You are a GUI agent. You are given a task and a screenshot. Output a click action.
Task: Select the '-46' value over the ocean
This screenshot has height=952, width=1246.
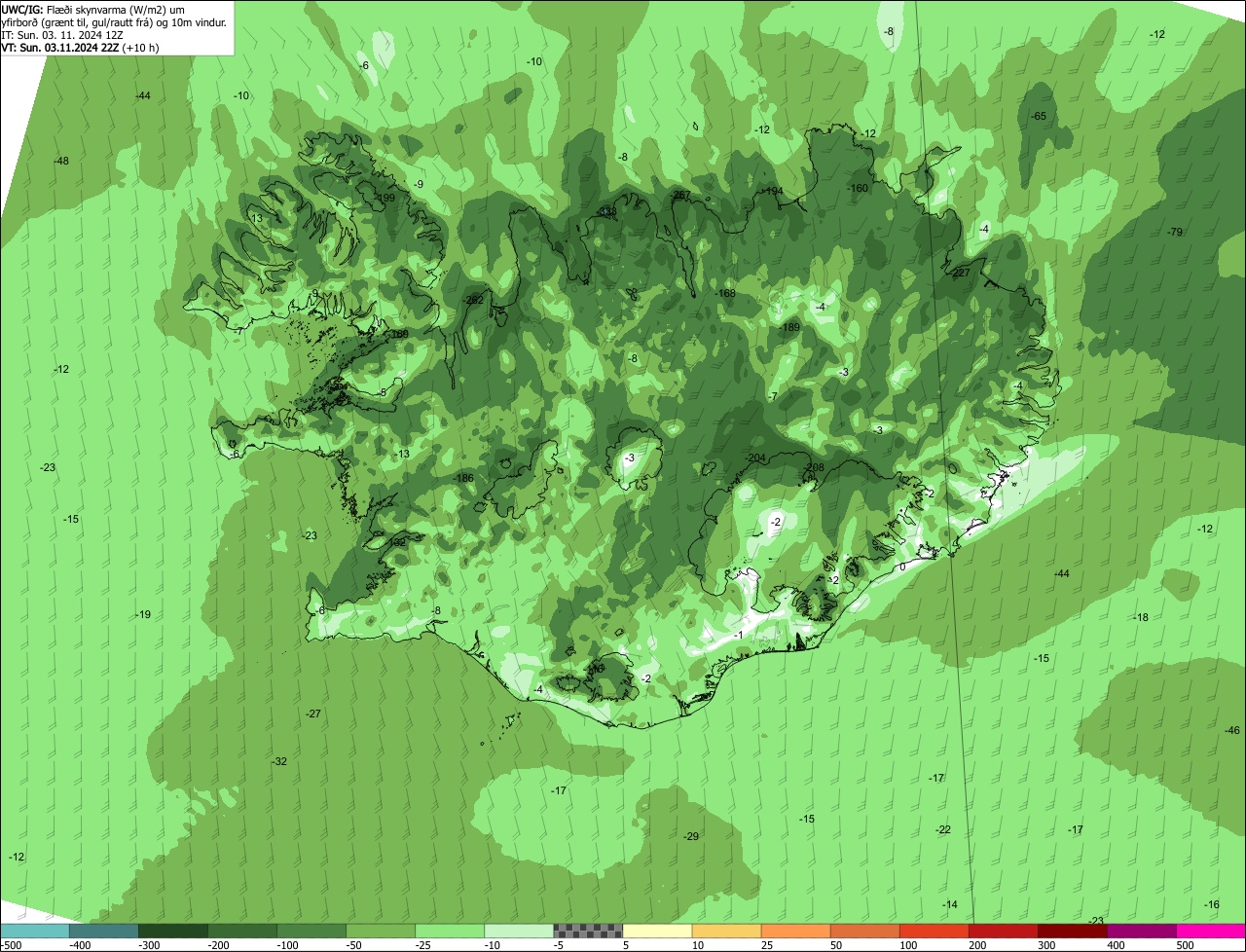(x=1232, y=730)
